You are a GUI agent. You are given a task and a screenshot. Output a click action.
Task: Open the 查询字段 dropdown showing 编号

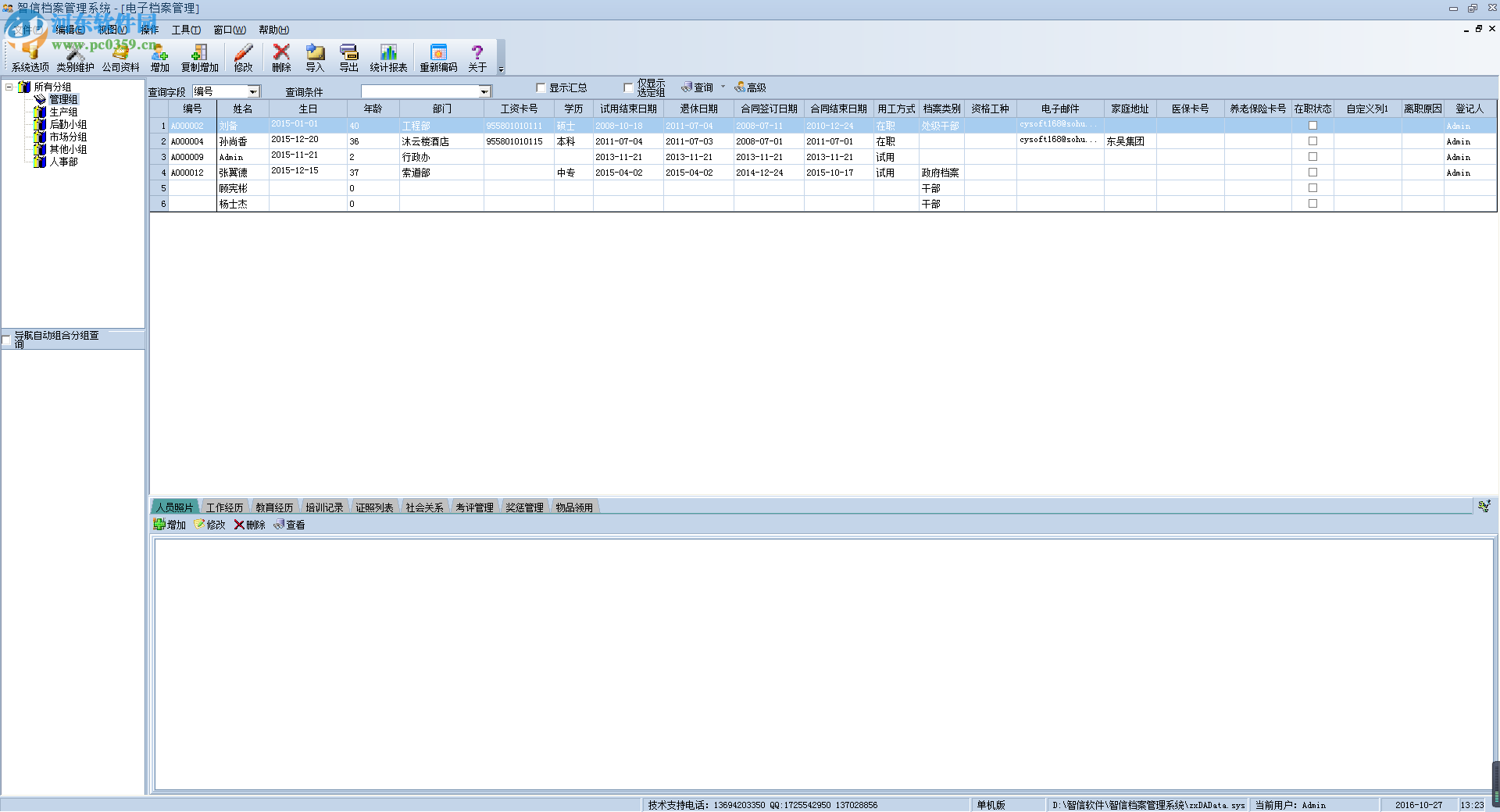253,92
